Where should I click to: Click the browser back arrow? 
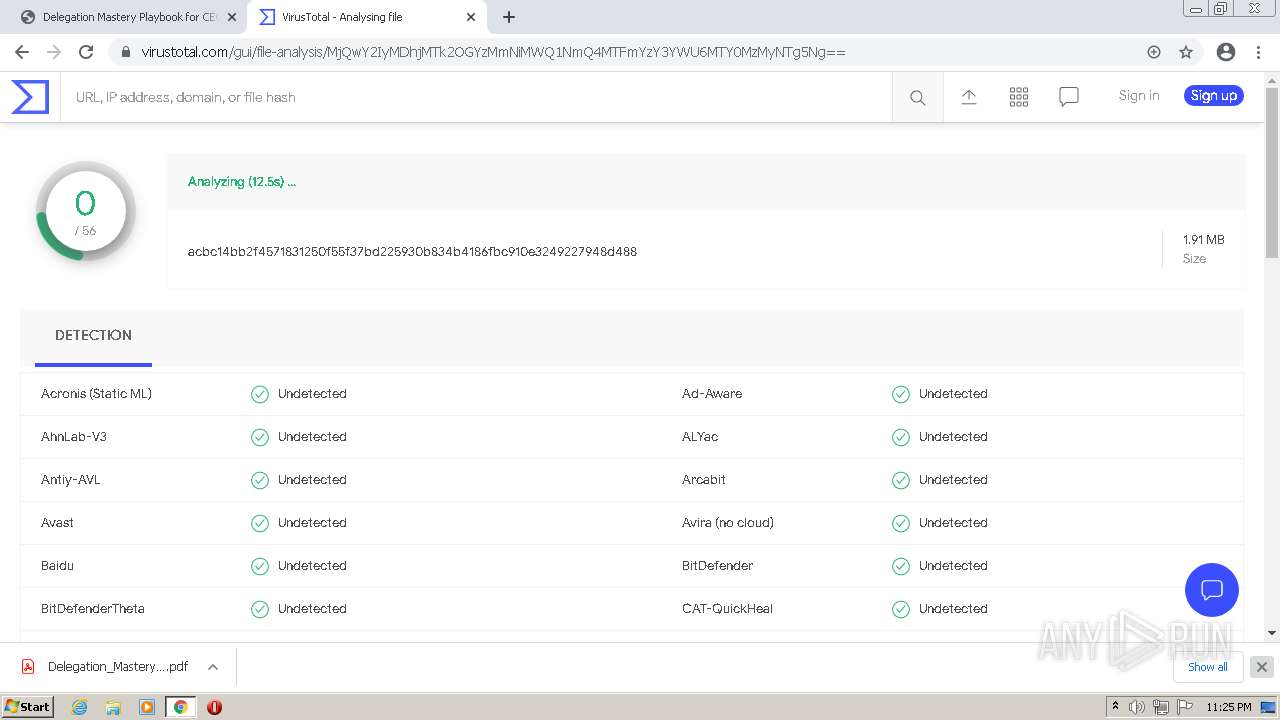[x=22, y=52]
